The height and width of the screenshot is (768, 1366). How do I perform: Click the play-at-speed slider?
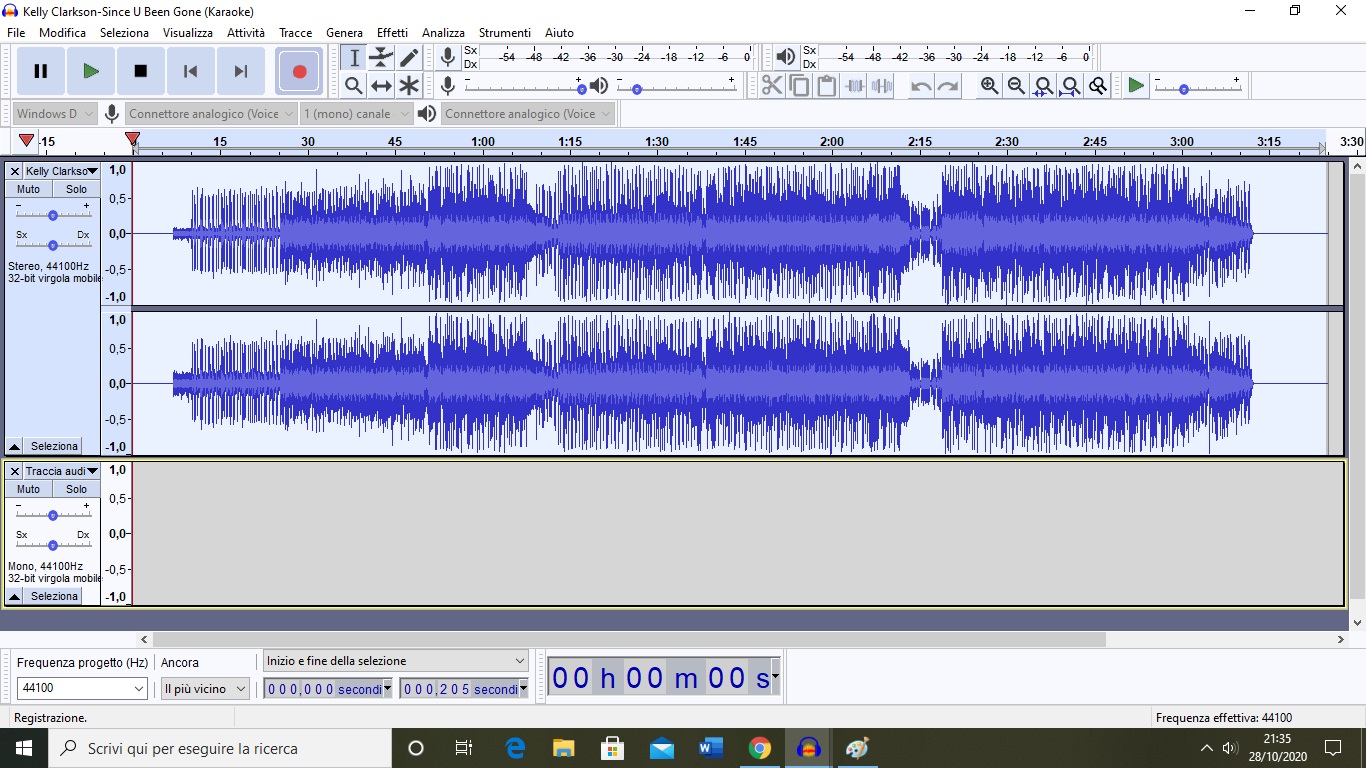point(1197,86)
